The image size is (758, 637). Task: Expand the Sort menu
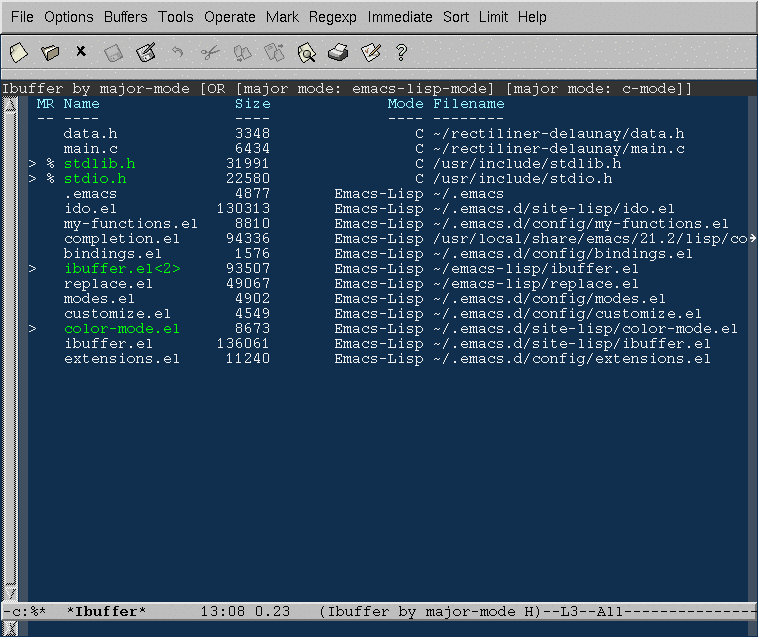456,17
